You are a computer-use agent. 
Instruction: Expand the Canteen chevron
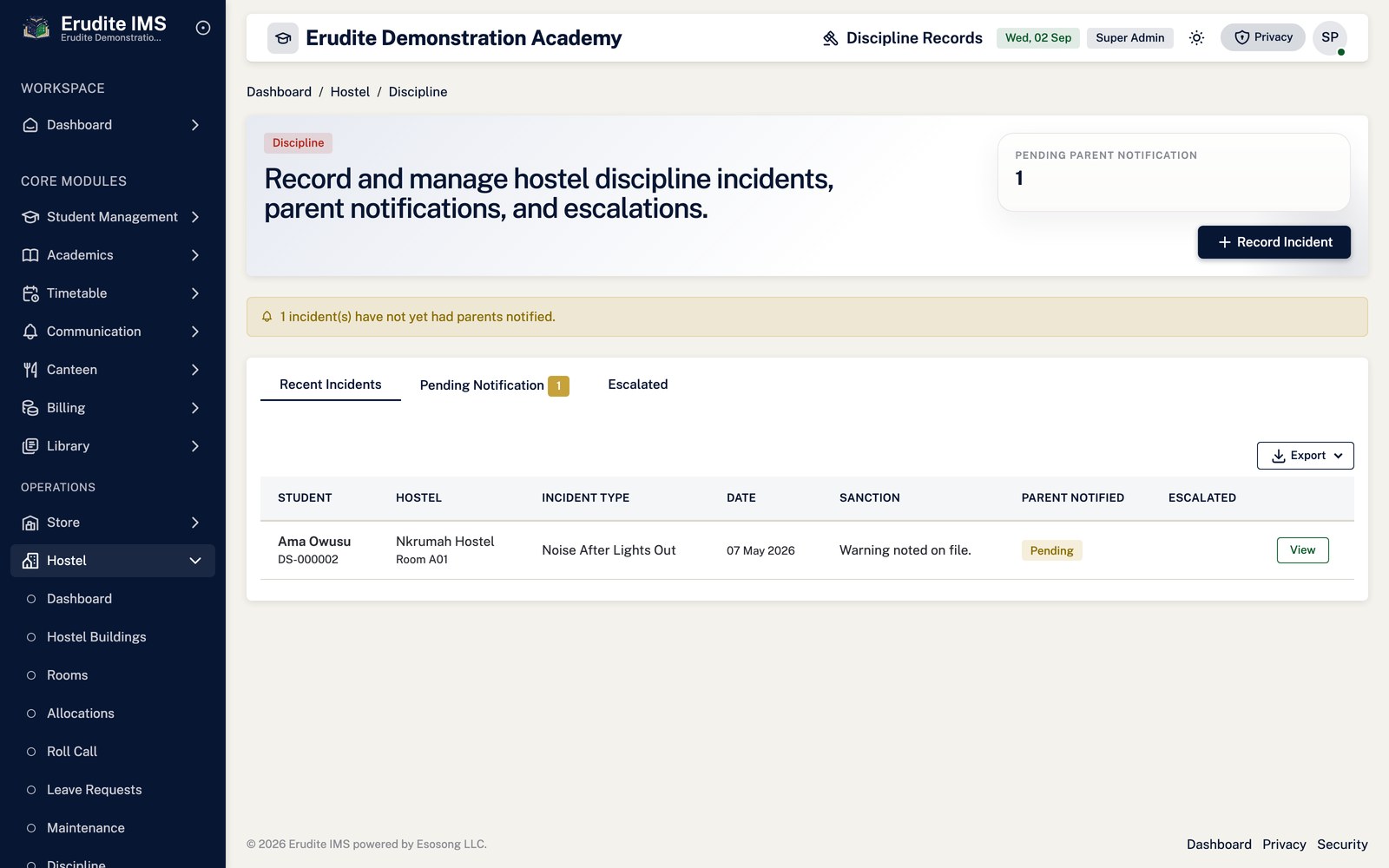195,370
